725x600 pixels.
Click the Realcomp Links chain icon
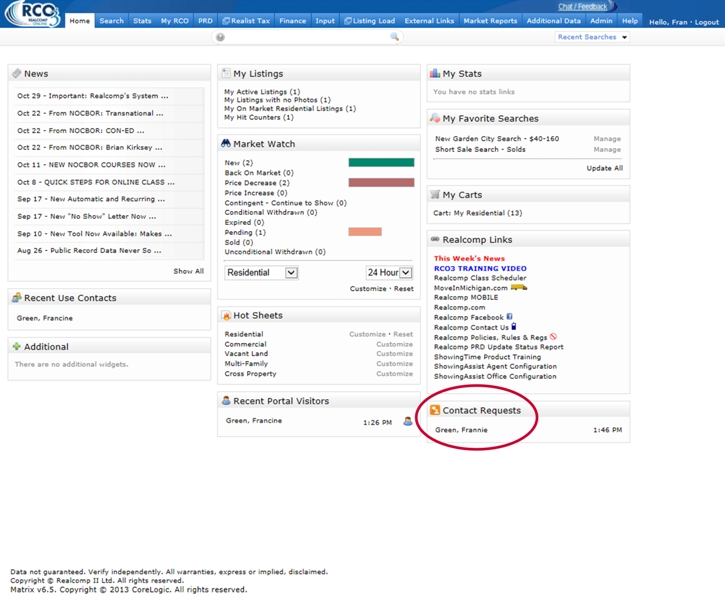[x=435, y=239]
